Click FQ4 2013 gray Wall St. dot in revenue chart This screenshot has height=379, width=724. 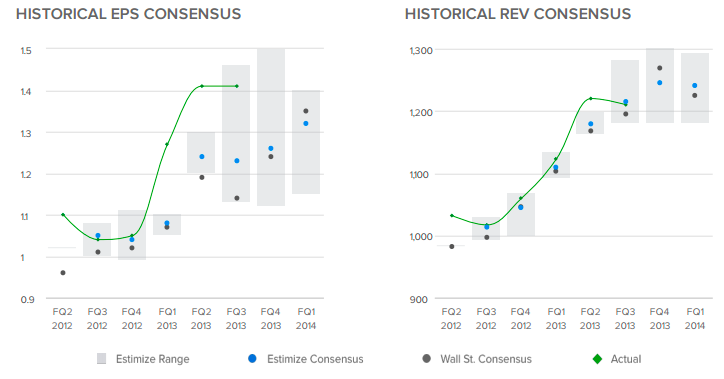click(660, 68)
